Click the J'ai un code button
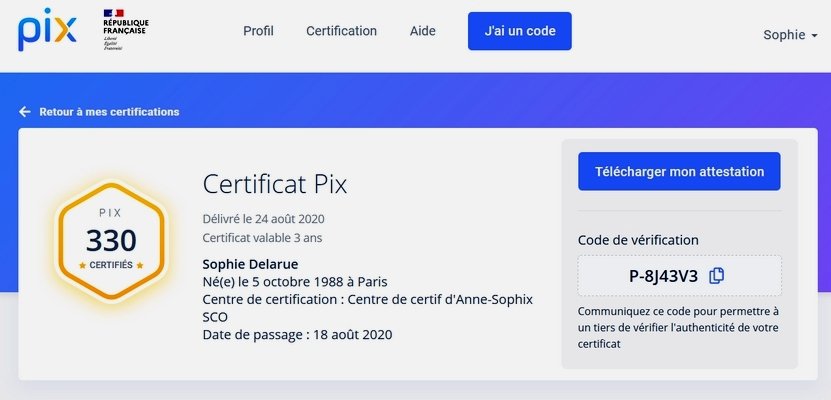Screen dimensions: 831x400 [519, 31]
